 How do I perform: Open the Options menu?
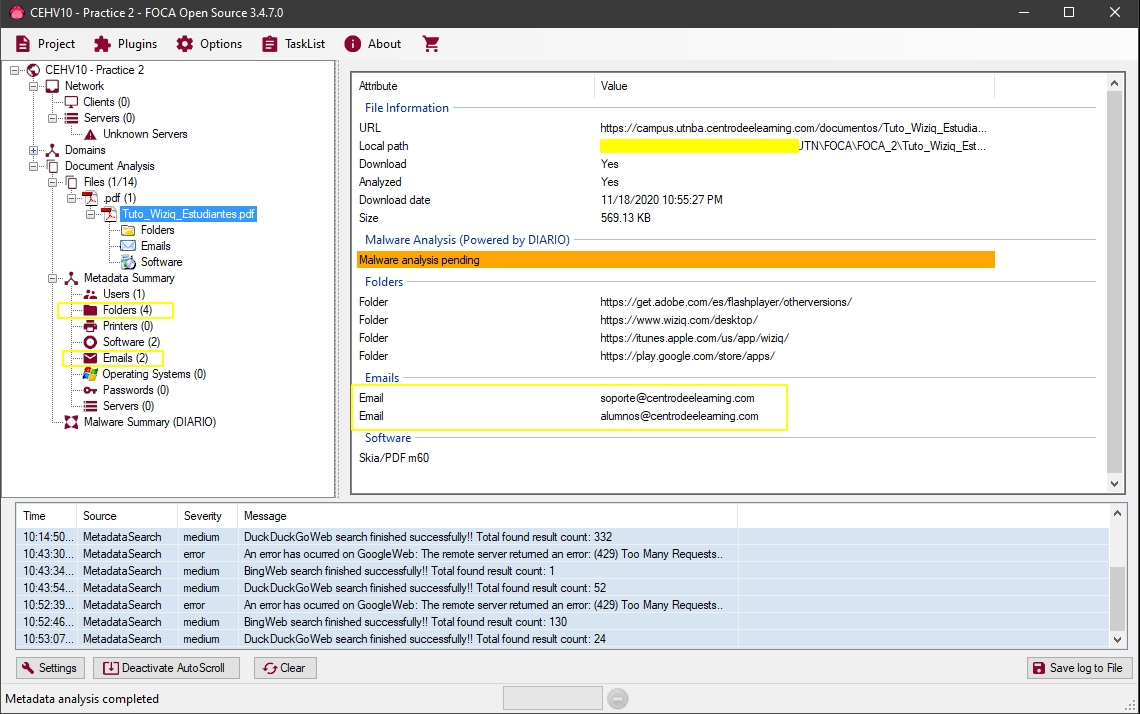209,44
